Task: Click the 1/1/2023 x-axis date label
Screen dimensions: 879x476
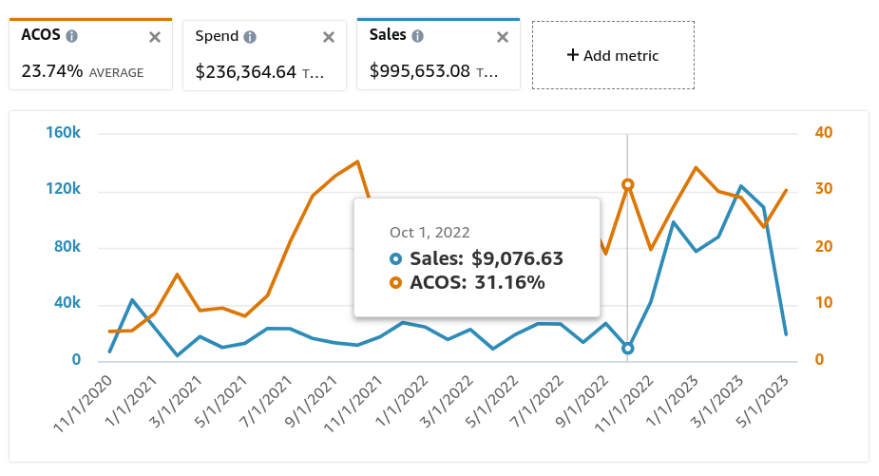Action: point(677,403)
